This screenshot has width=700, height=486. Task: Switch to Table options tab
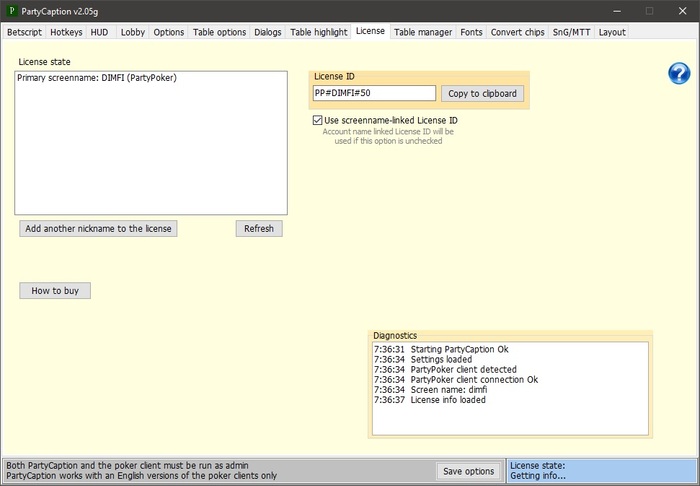point(219,32)
